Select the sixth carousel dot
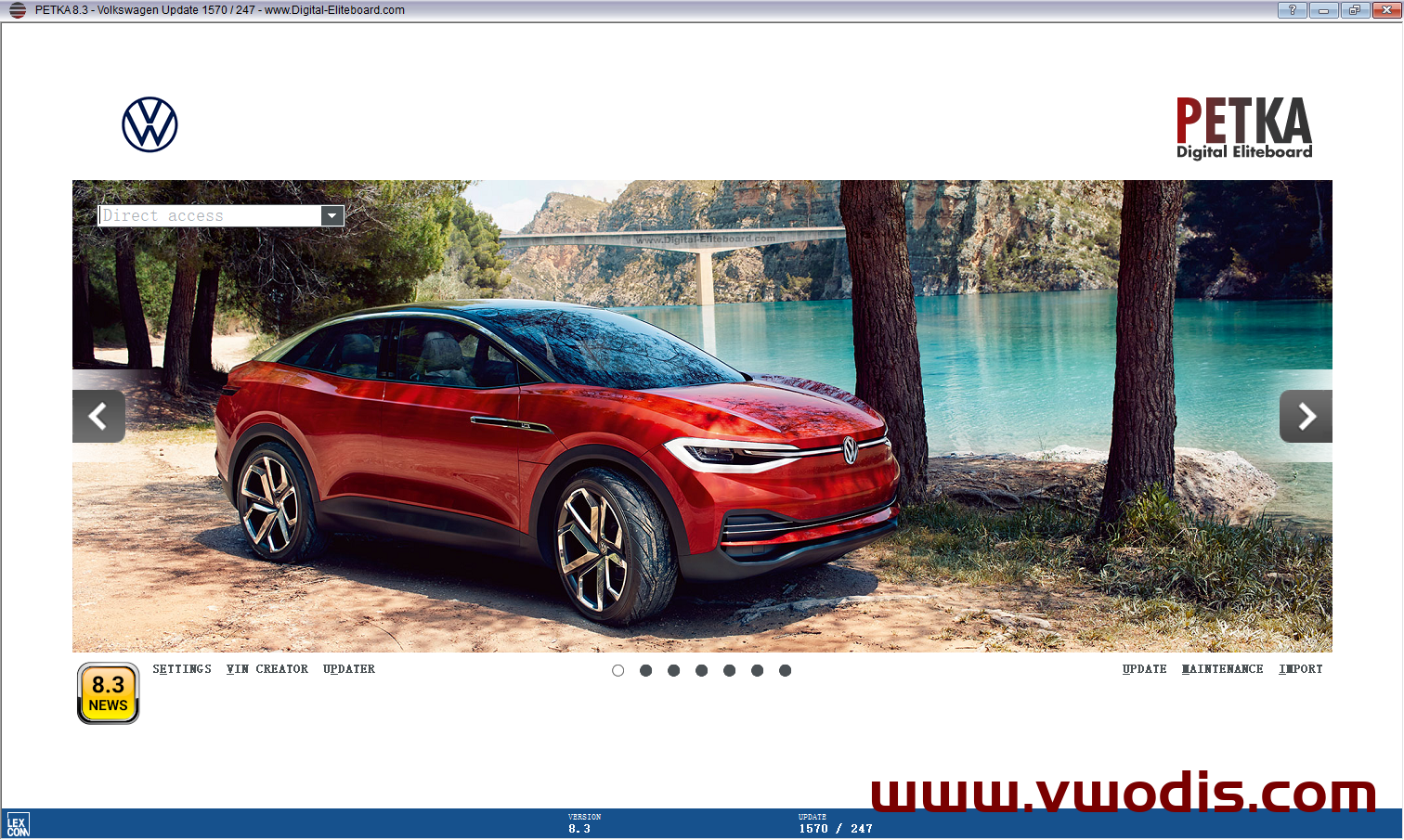 pos(758,670)
